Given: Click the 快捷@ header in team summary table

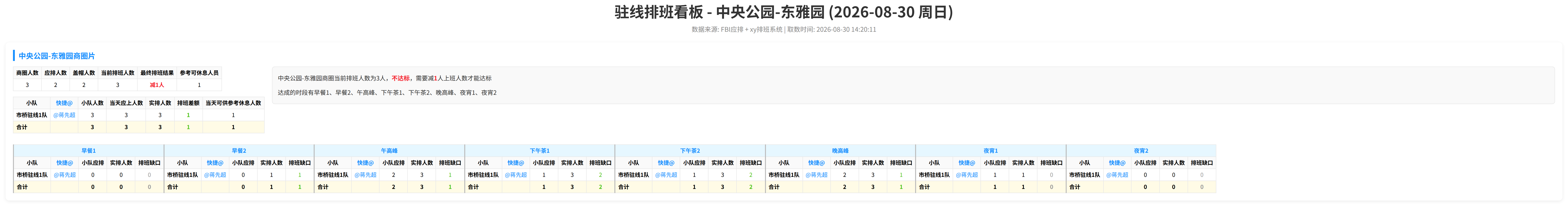Looking at the screenshot, I should pyautogui.click(x=64, y=103).
